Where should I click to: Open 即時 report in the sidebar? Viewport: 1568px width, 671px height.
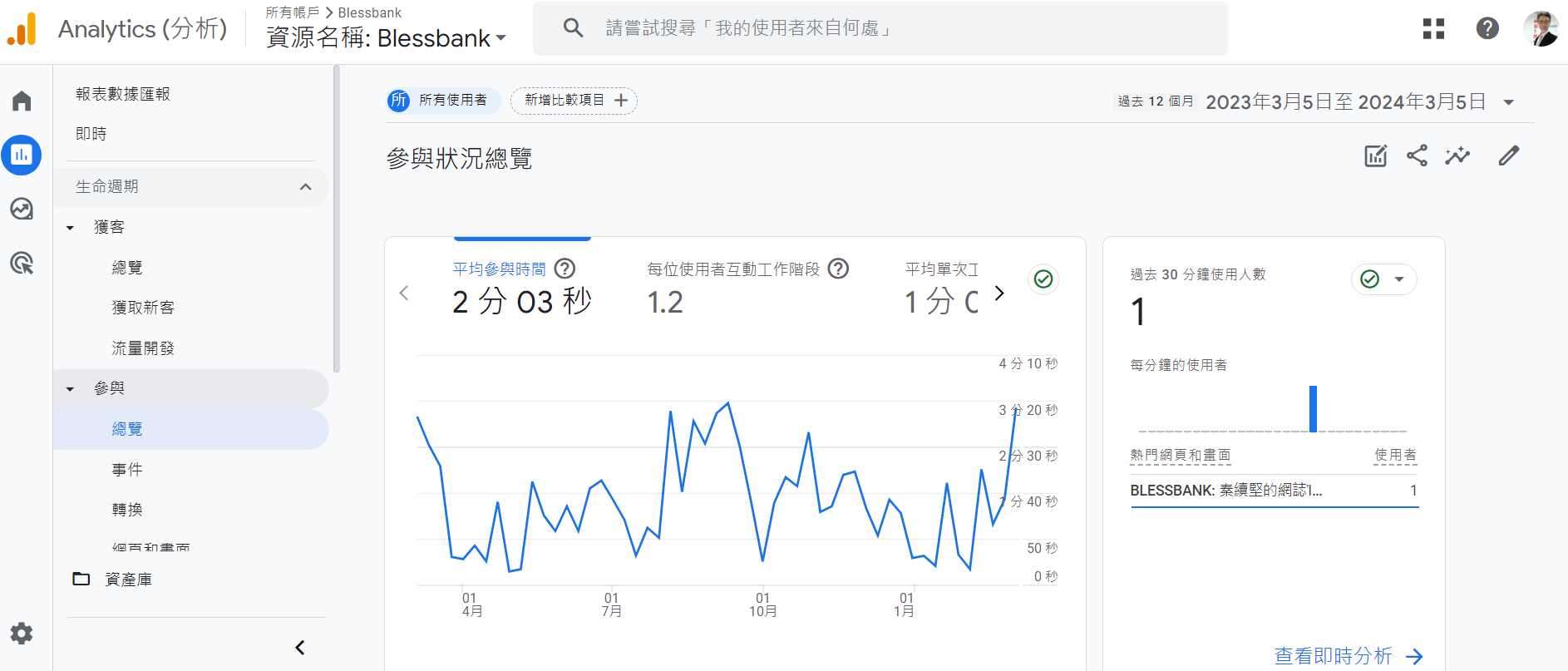click(x=91, y=134)
